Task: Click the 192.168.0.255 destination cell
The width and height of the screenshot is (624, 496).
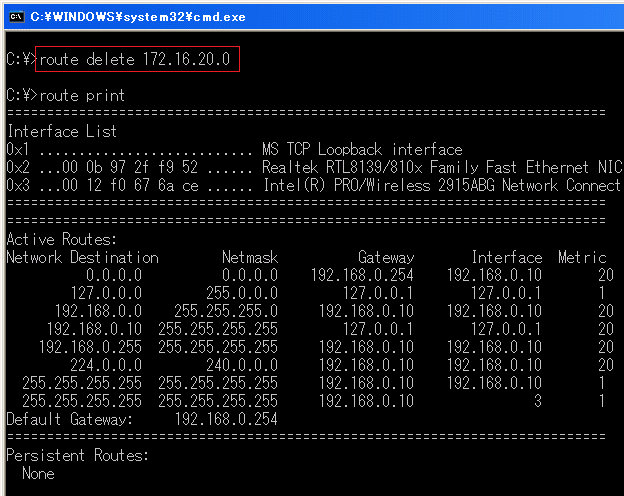Action: [x=90, y=347]
